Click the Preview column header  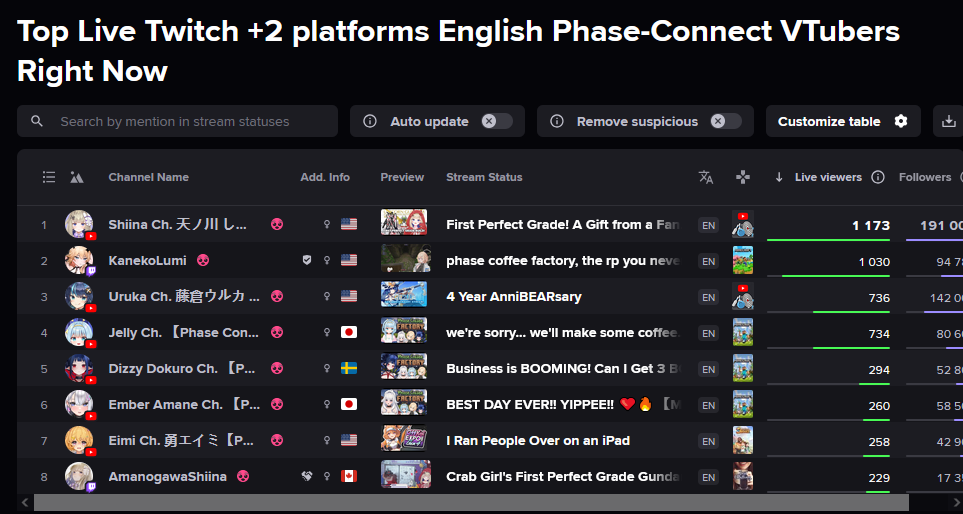[x=402, y=177]
